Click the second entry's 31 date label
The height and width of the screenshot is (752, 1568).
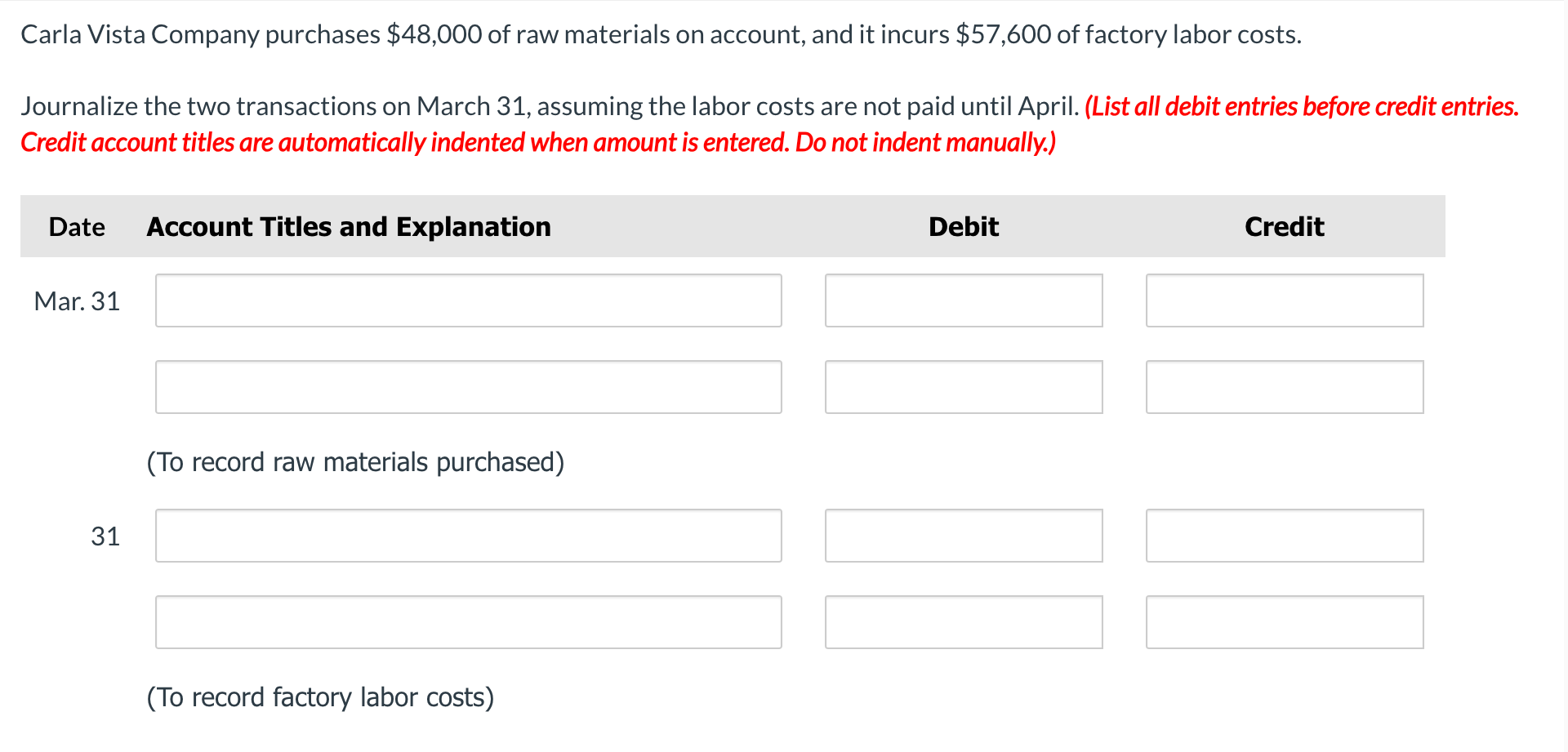tap(105, 536)
